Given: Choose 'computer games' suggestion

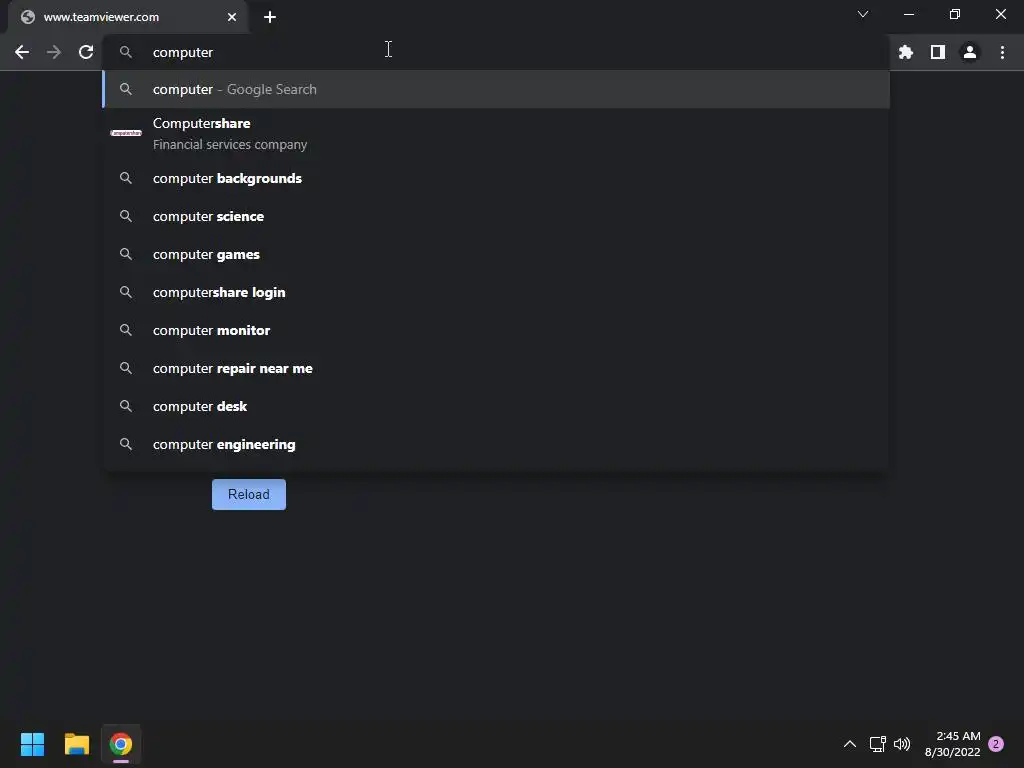Looking at the screenshot, I should point(496,254).
